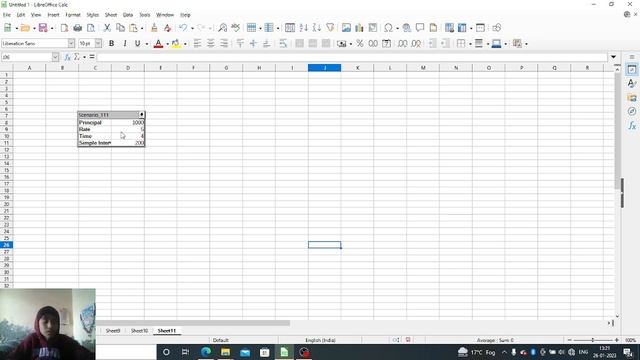This screenshot has width=640, height=360.
Task: Click the AutoFilter funnel icon
Action: coord(330,28)
